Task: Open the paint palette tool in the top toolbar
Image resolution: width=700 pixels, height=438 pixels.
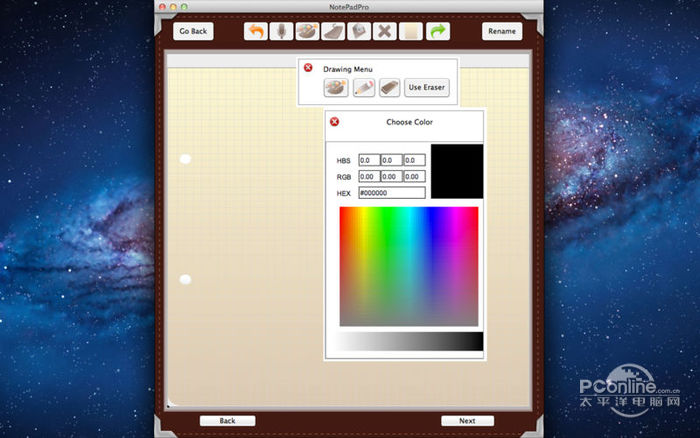Action: (307, 31)
